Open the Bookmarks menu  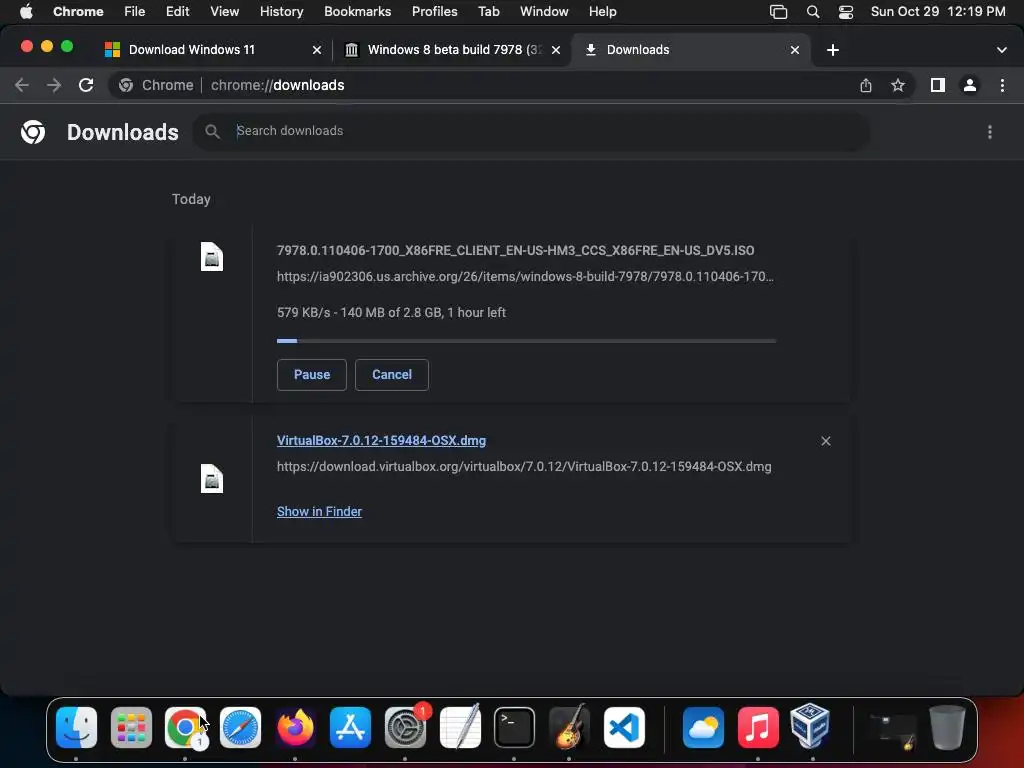click(357, 11)
